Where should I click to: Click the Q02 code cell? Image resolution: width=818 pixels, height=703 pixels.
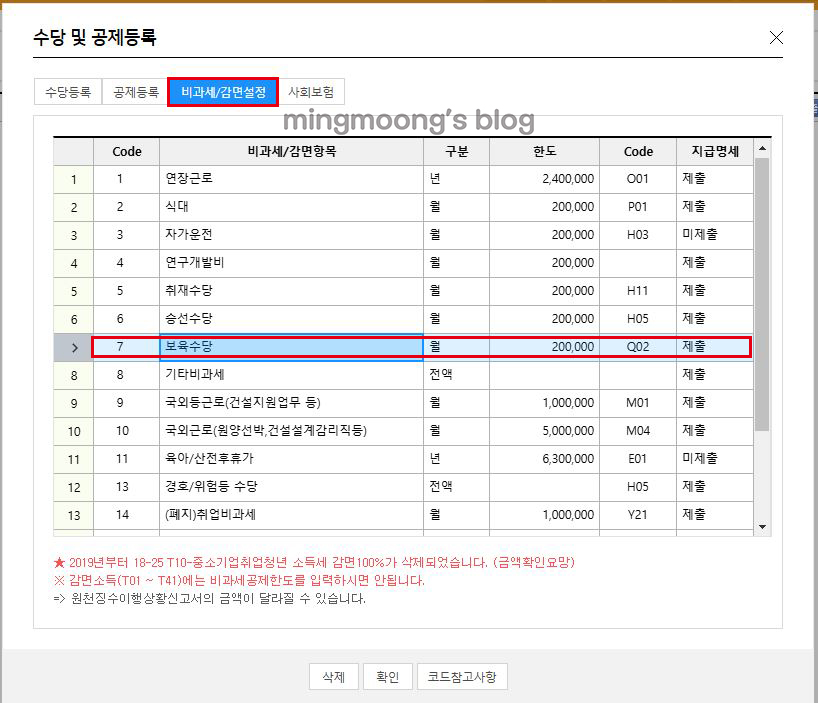637,347
